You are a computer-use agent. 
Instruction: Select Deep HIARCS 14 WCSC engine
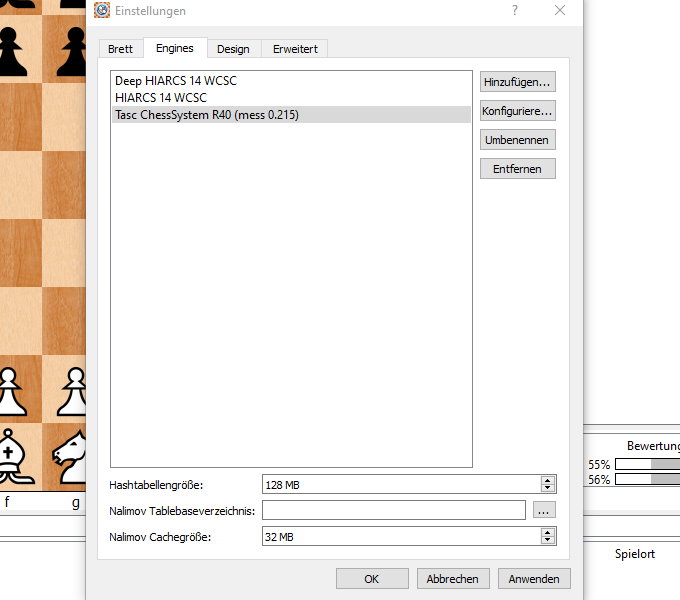point(291,81)
